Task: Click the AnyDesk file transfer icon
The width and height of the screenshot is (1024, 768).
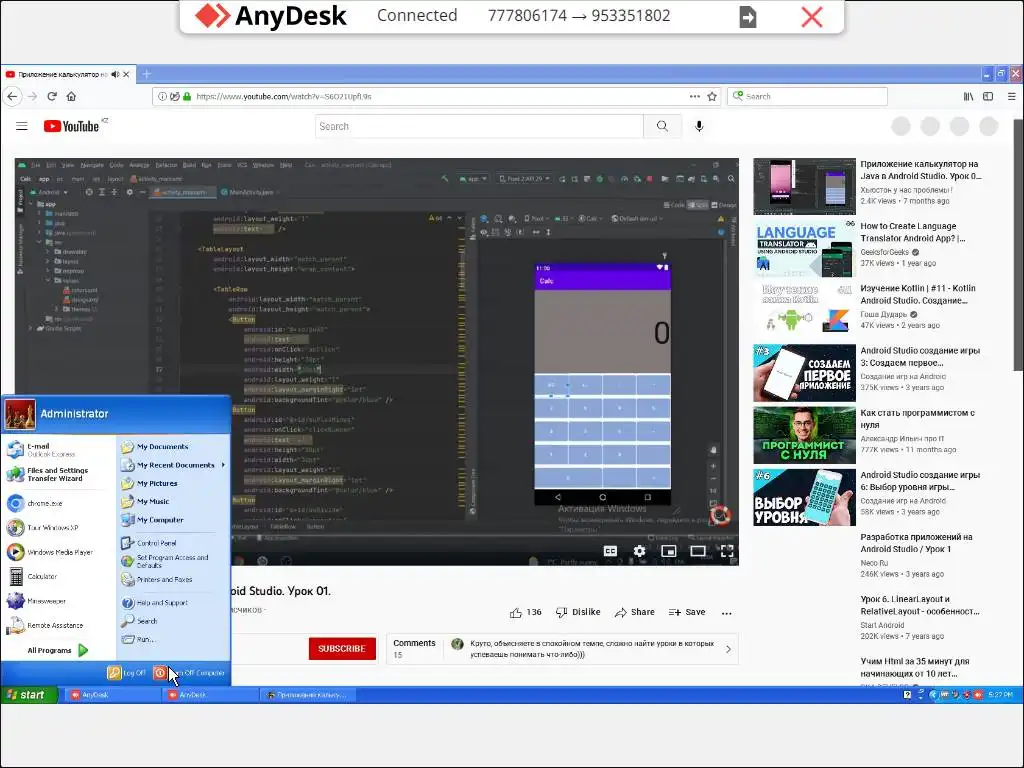Action: click(x=748, y=16)
